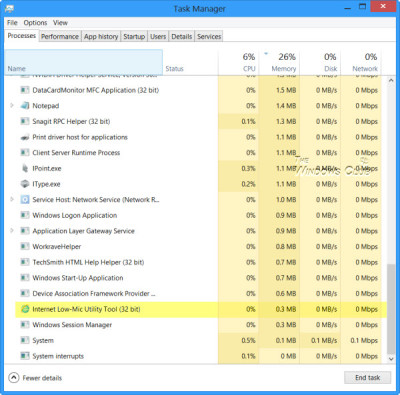Click the IPoint.exe mouse icon

pyautogui.click(x=25, y=168)
